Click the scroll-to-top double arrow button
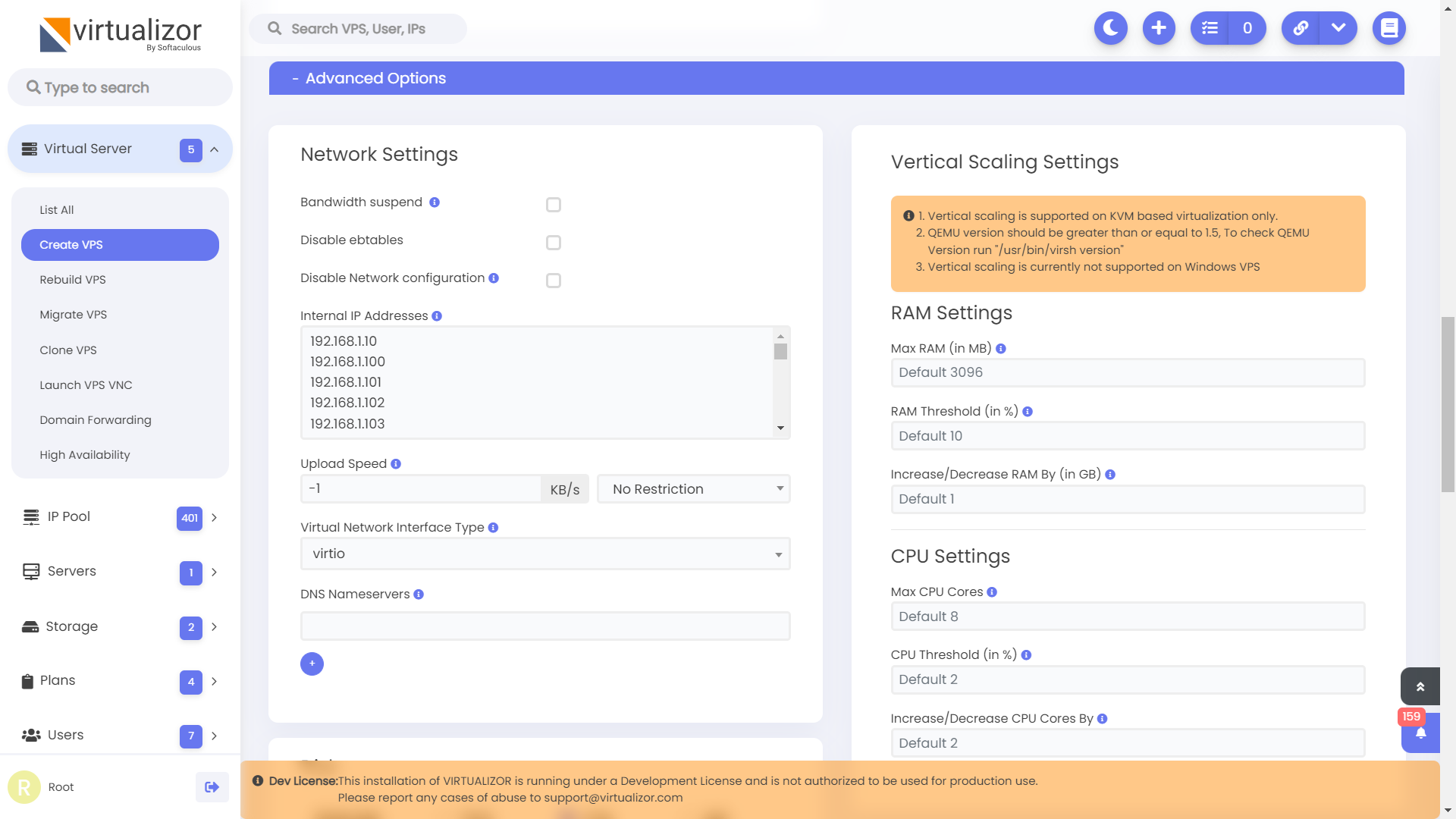This screenshot has width=1456, height=819. (1420, 686)
